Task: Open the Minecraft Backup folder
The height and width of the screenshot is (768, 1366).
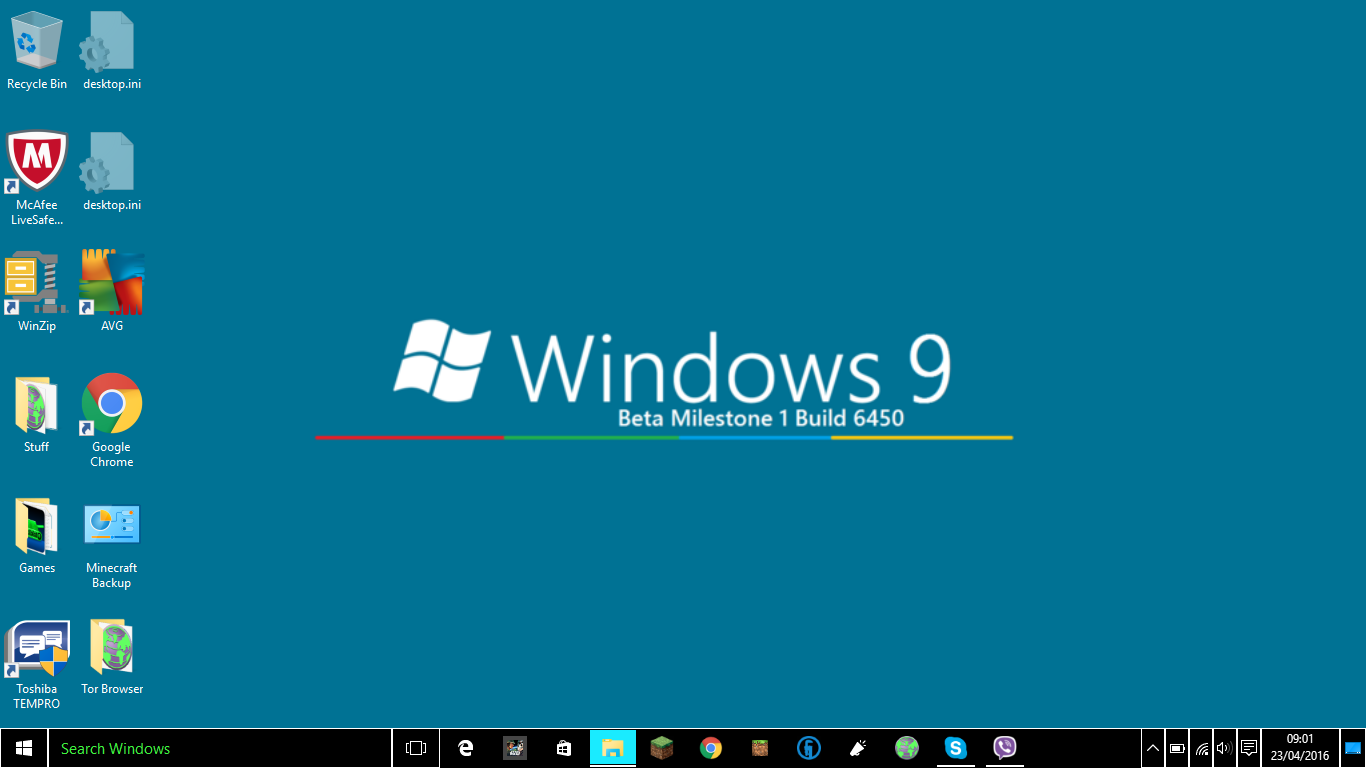Action: click(111, 522)
